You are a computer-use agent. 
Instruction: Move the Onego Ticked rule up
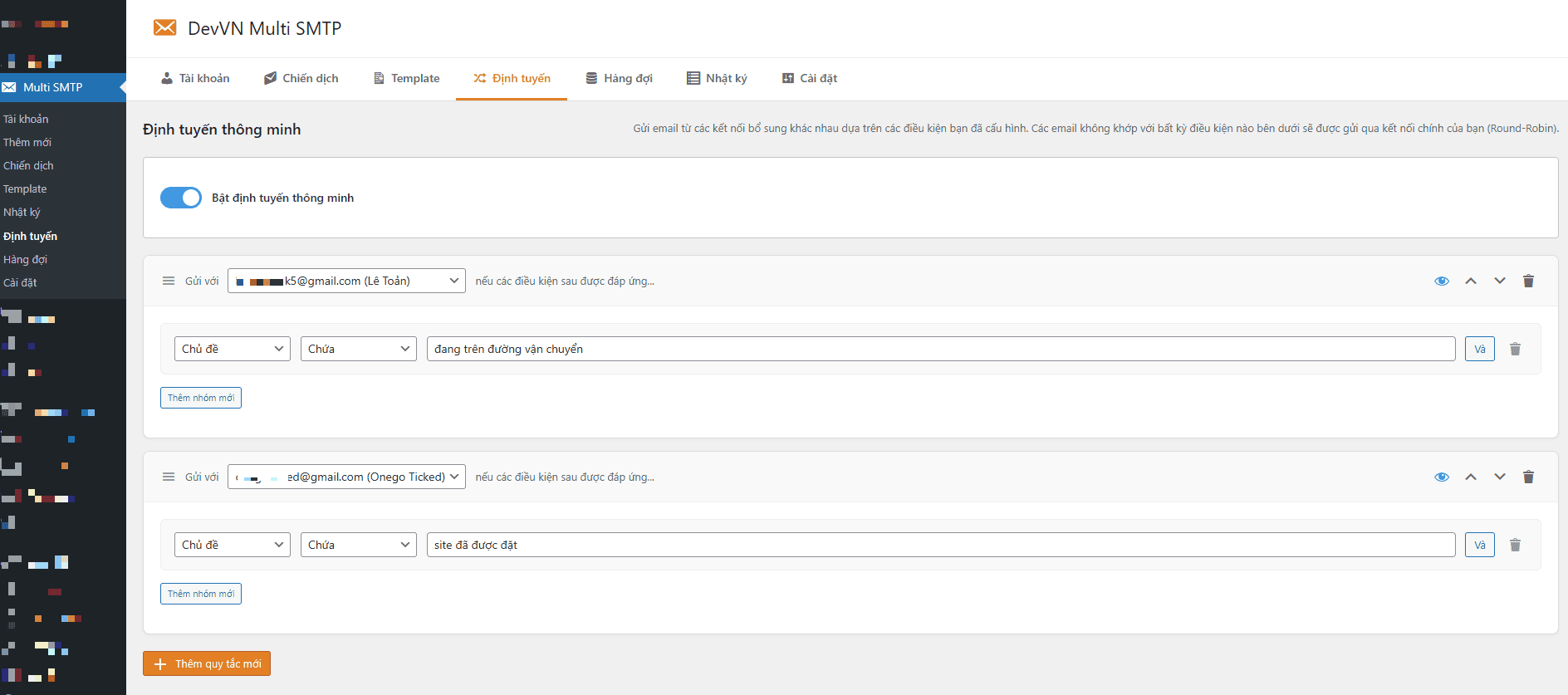pos(1470,477)
